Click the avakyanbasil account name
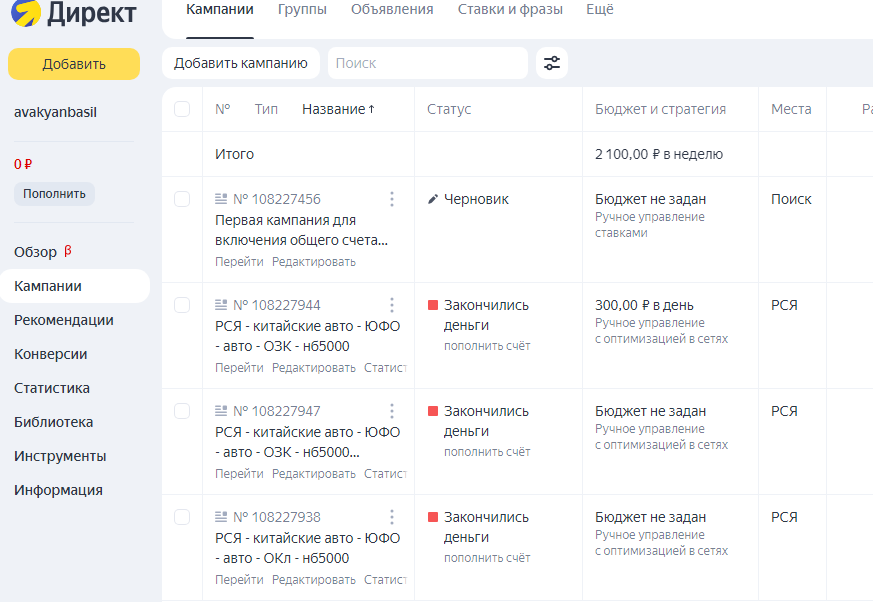This screenshot has height=602, width=873. [55, 112]
